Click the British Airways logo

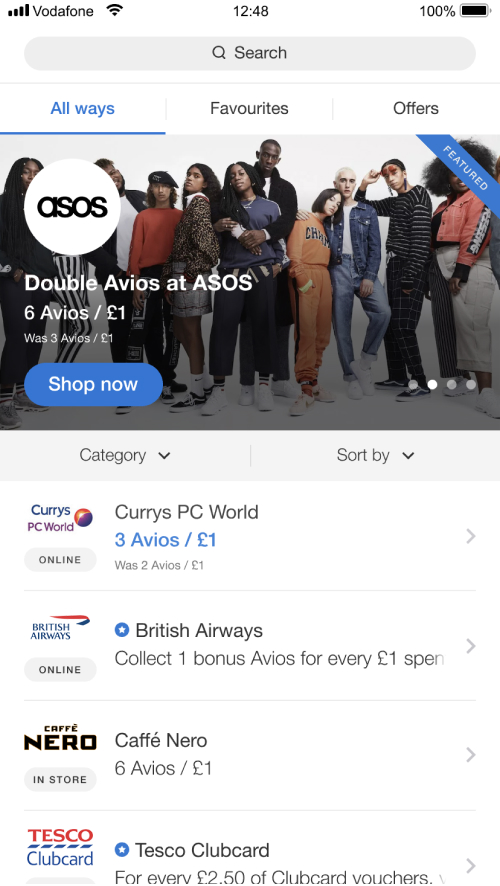pyautogui.click(x=60, y=627)
